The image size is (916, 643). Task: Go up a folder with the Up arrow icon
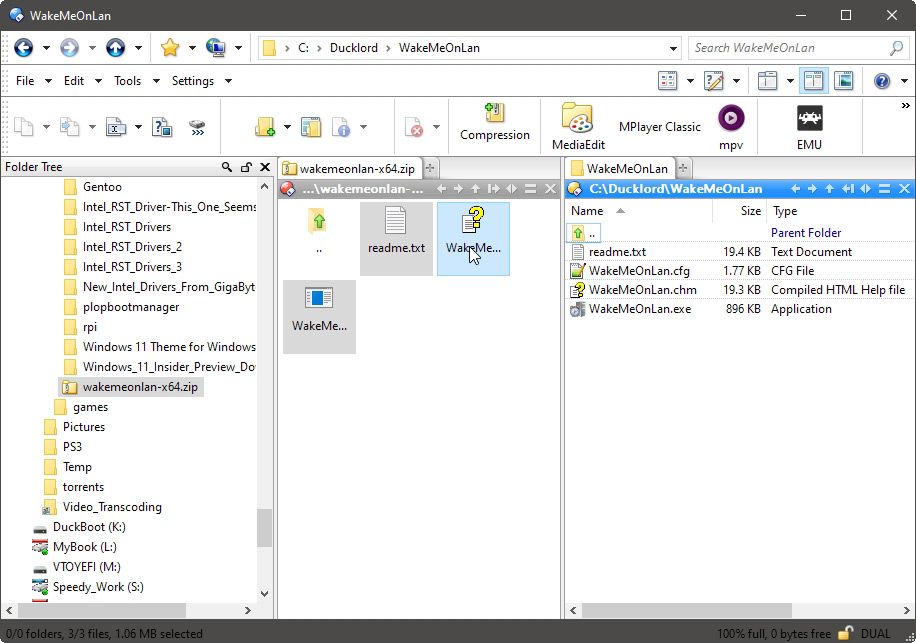113,48
